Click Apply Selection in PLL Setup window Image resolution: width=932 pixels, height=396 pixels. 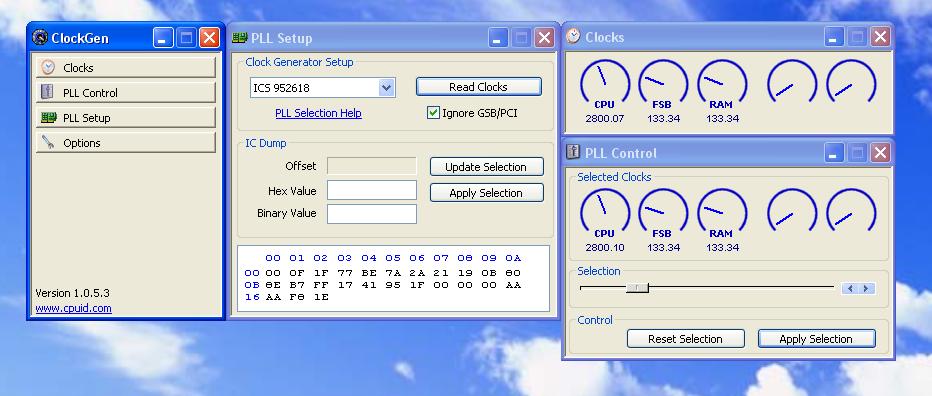pos(486,193)
